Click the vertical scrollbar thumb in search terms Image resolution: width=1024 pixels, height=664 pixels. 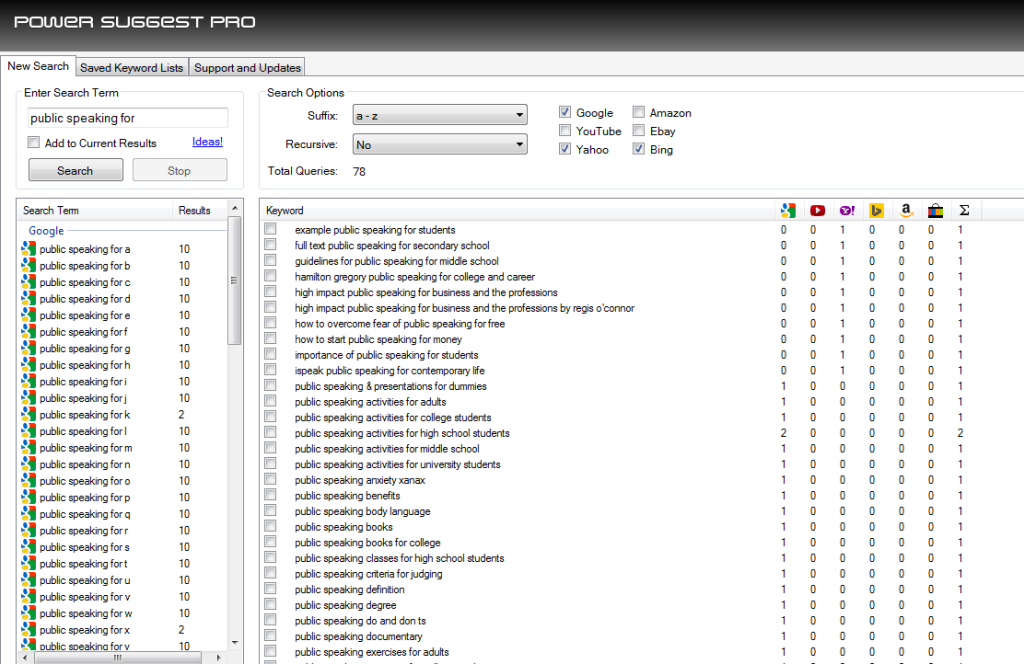point(234,281)
